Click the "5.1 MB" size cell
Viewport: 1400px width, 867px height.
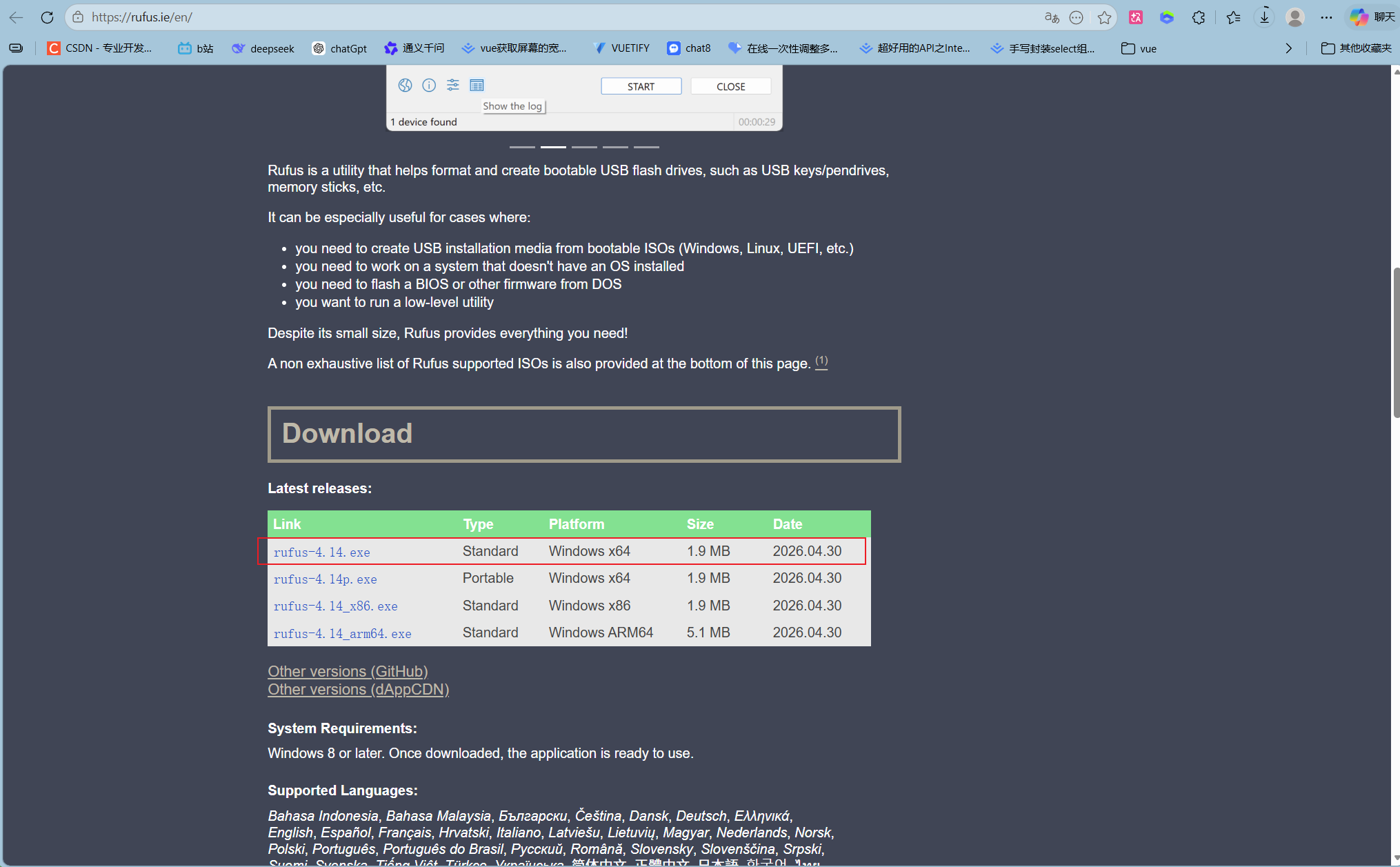708,632
